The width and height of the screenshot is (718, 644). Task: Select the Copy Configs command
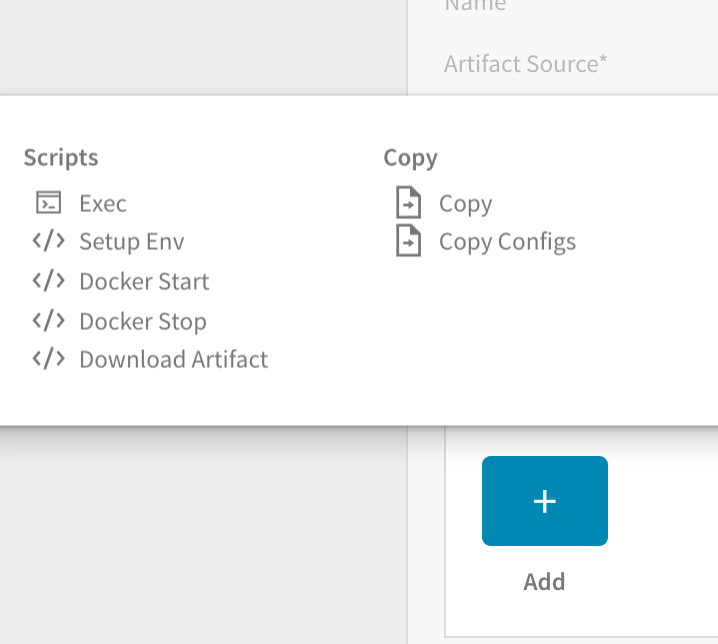point(507,242)
